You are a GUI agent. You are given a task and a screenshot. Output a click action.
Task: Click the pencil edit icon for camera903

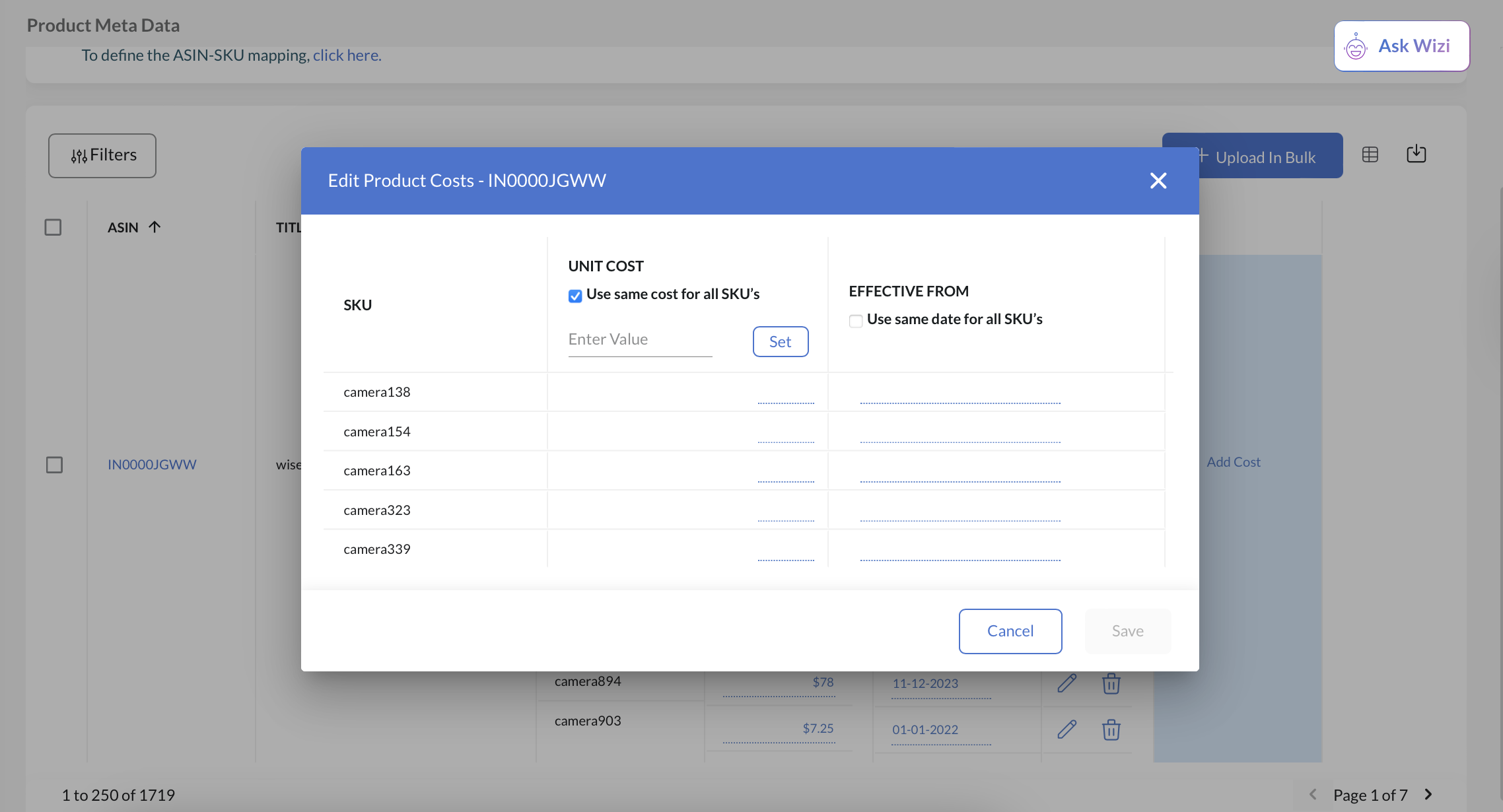coord(1066,729)
